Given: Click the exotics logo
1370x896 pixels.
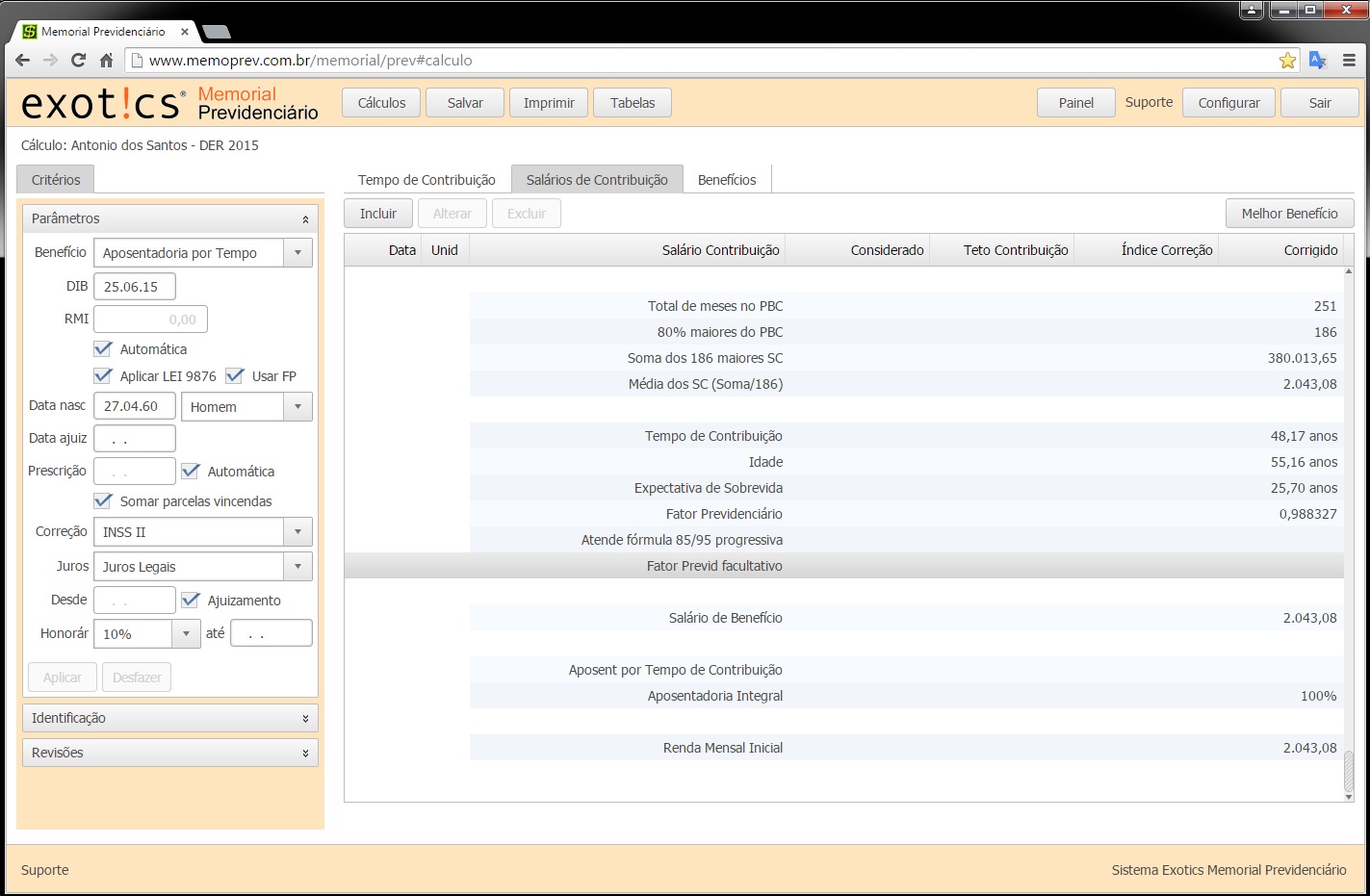Looking at the screenshot, I should [x=103, y=103].
